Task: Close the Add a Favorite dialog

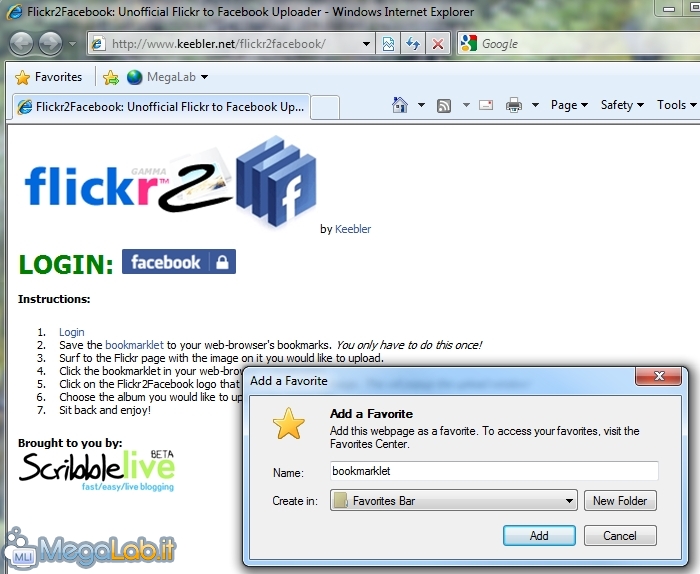Action: point(658,376)
